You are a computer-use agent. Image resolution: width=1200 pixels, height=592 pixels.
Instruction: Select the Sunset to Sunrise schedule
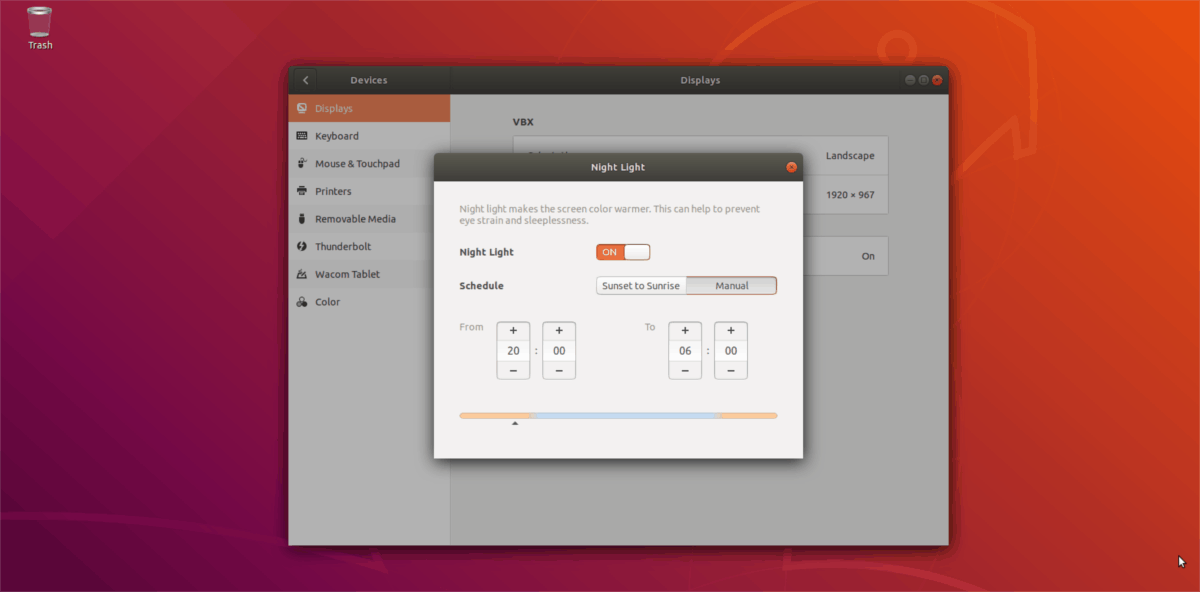point(641,286)
